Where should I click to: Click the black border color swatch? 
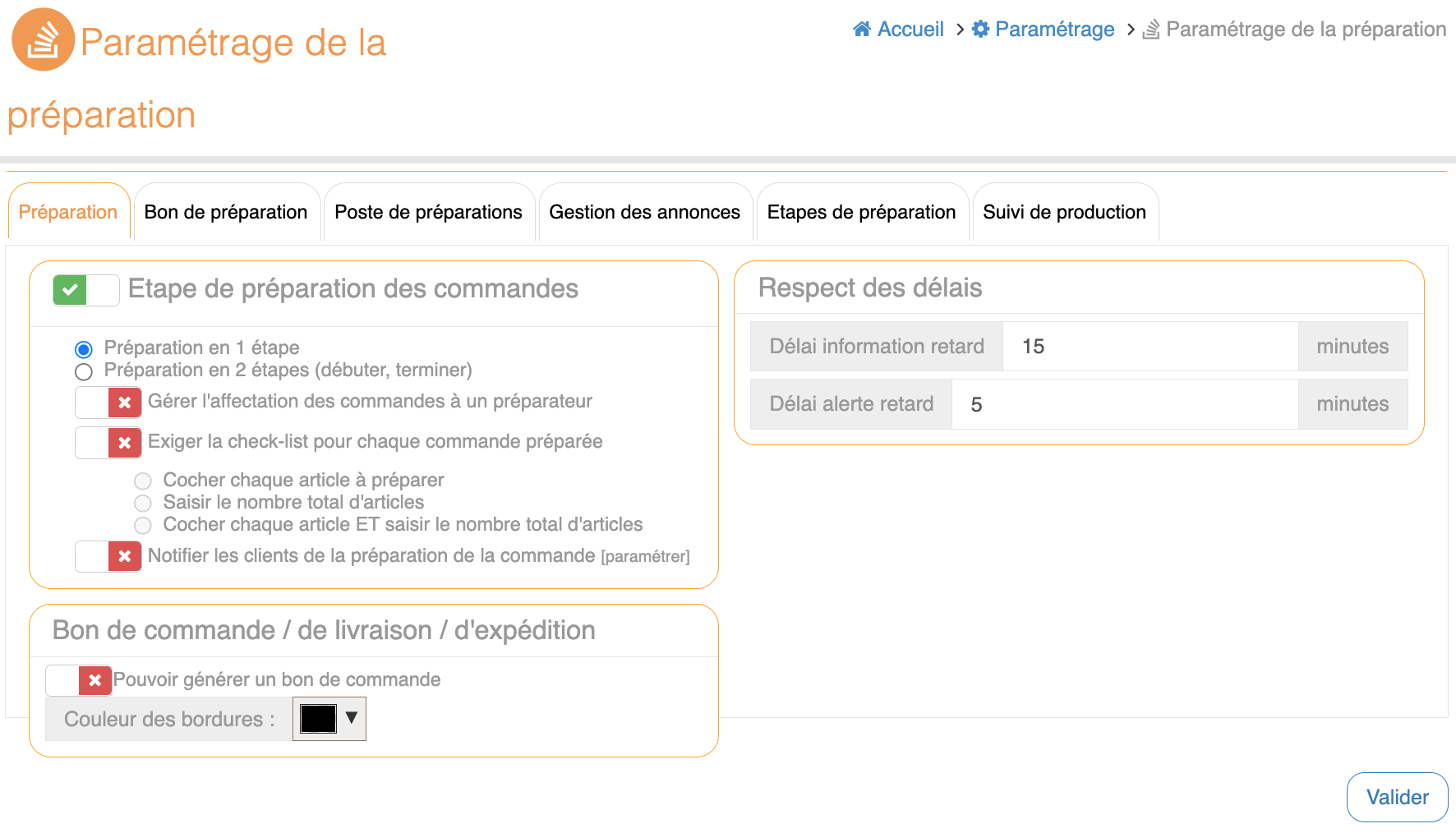pos(318,719)
